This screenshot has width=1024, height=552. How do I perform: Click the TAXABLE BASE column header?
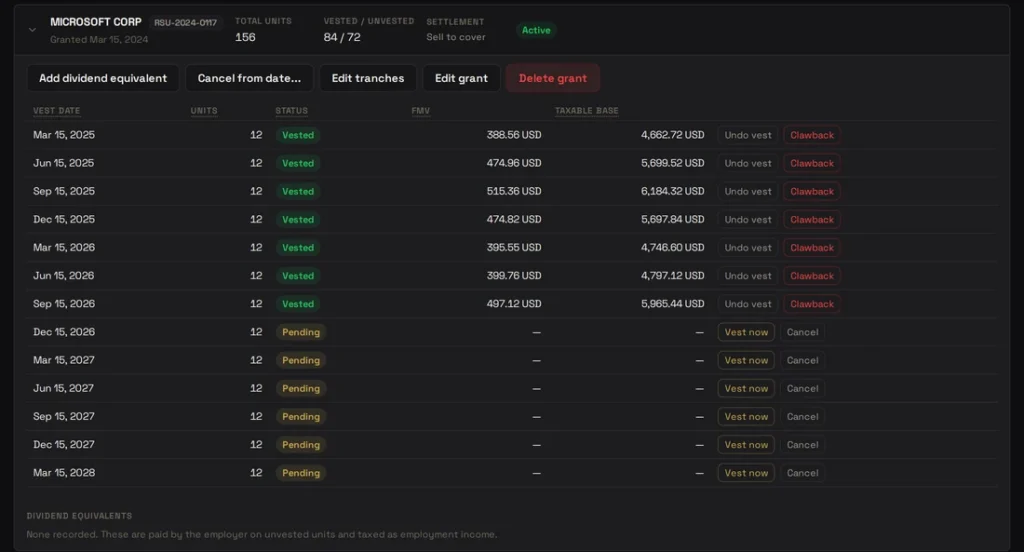pyautogui.click(x=586, y=110)
